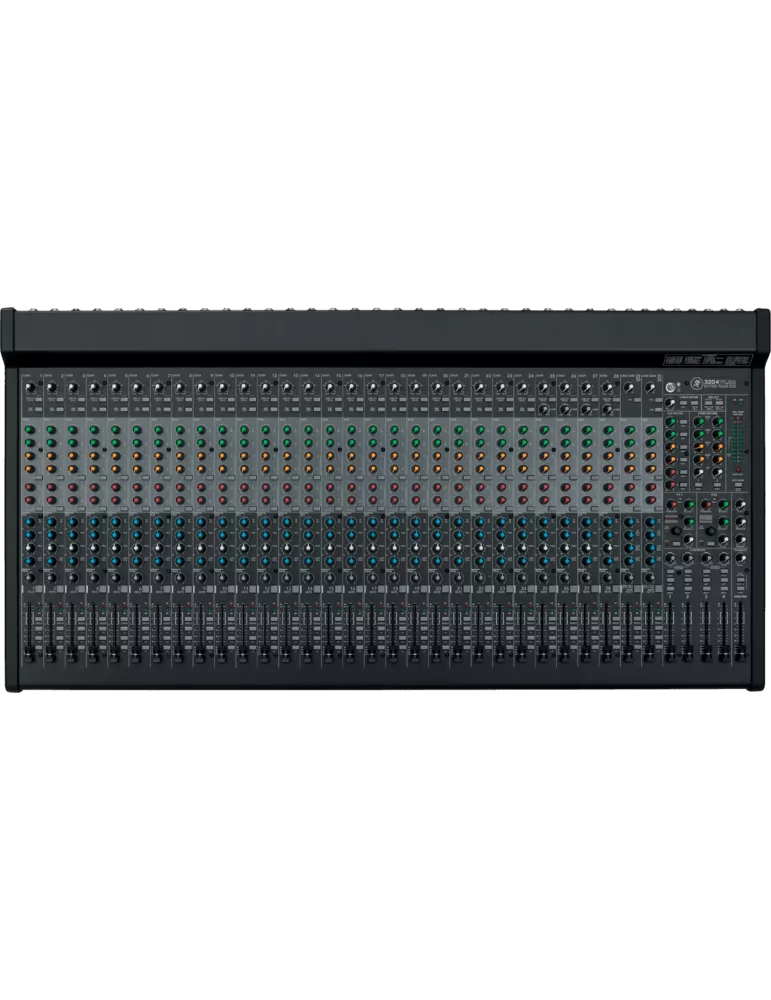Screen dimensions: 771x1000
Task: Adjust the channel 17 pan knob
Action: tap(372, 578)
